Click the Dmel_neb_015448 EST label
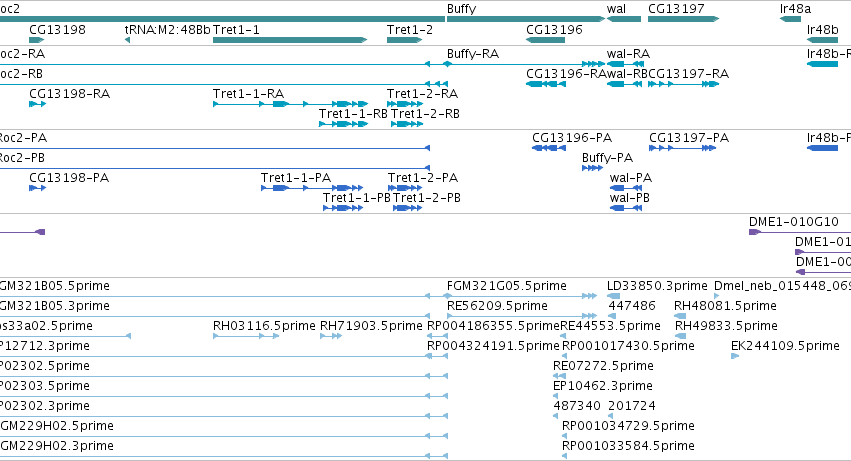This screenshot has width=851, height=461. point(782,286)
